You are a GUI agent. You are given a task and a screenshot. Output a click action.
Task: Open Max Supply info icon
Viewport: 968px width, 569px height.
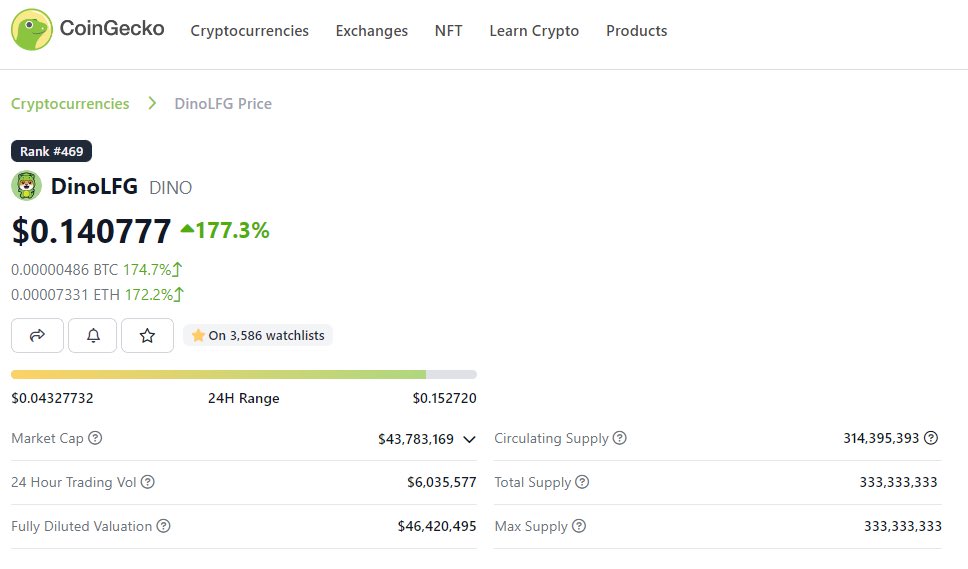tap(578, 526)
